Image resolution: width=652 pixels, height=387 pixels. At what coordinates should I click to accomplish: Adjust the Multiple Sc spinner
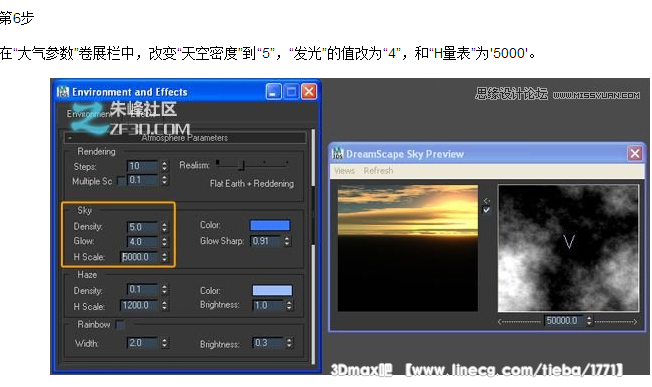[165, 180]
